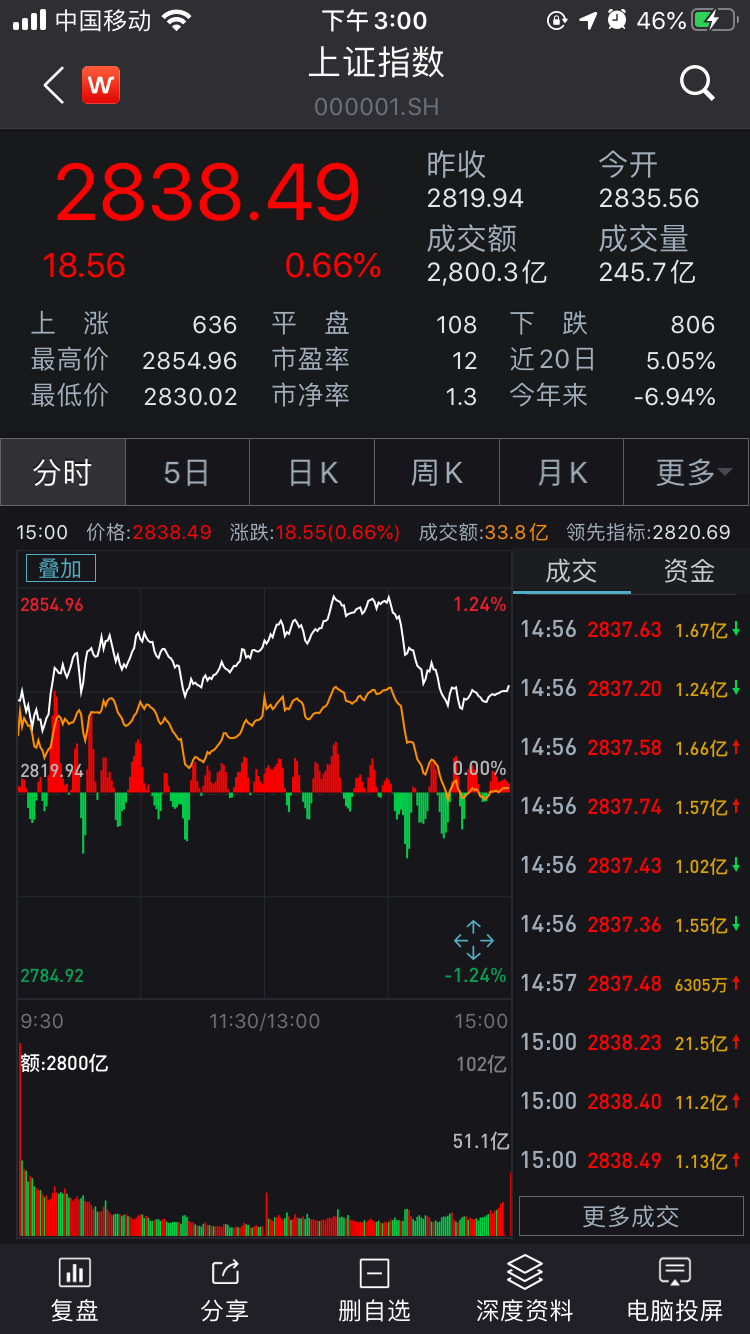Select the 成交 trades tab

(571, 571)
